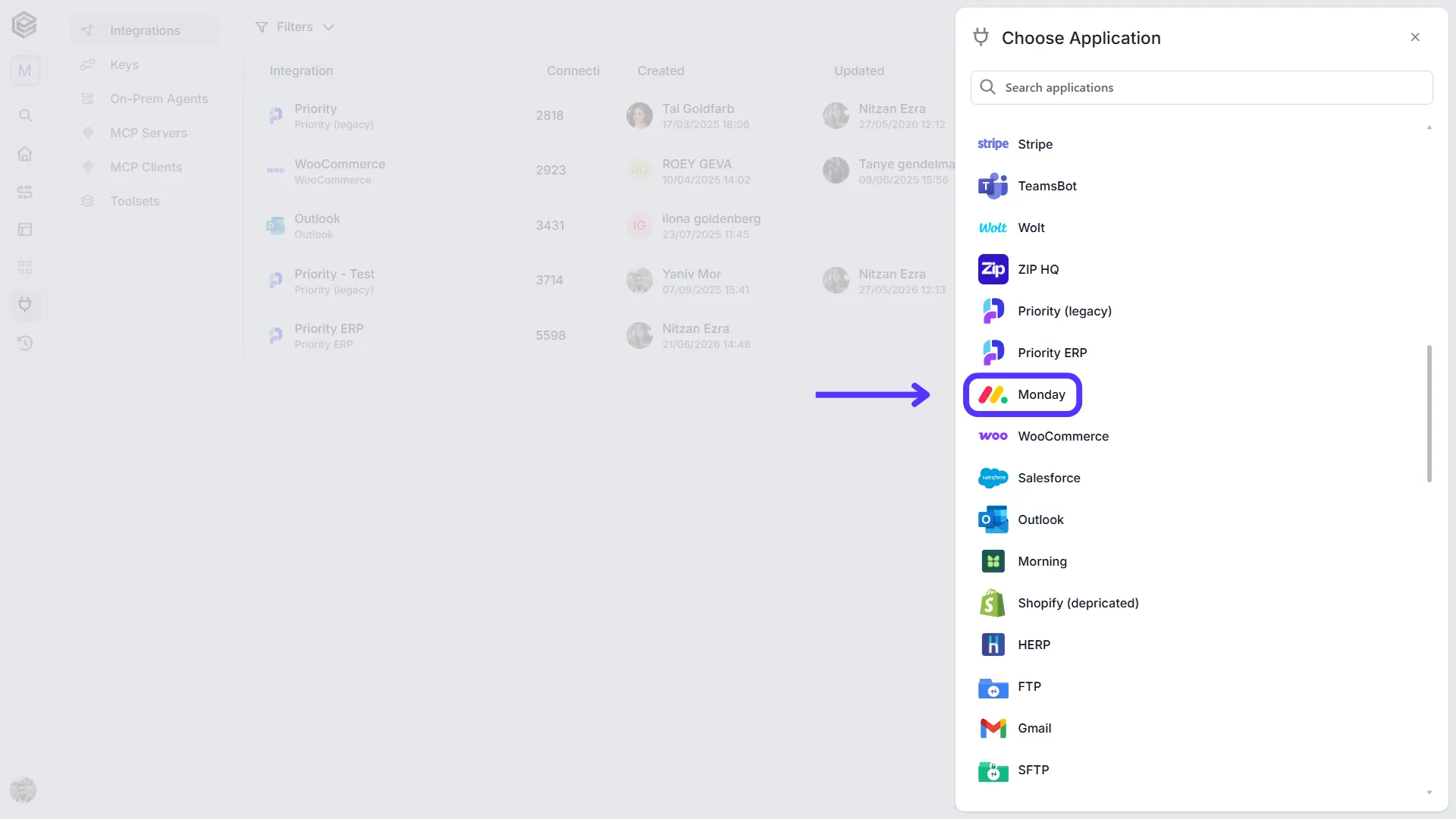Click Yaniv Mor creator name
The image size is (1456, 819).
[x=692, y=274]
